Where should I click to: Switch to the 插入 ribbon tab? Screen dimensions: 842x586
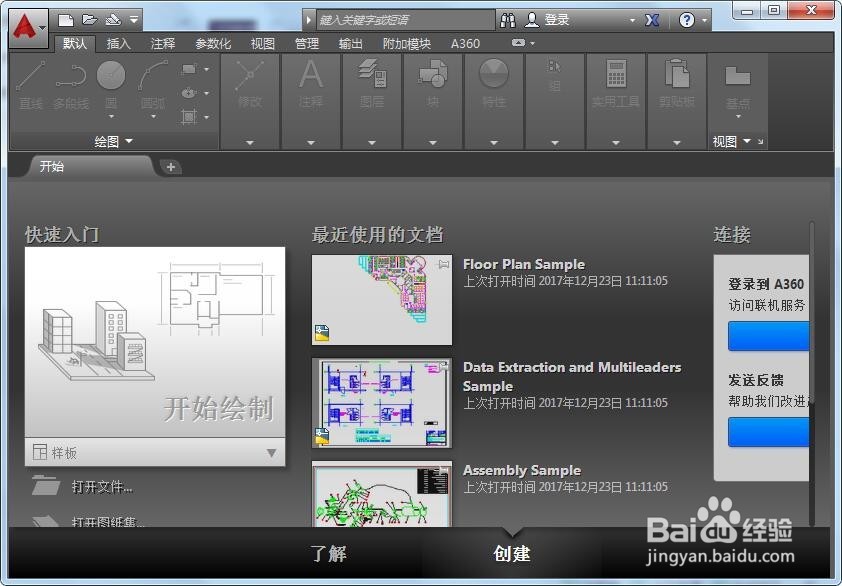[119, 44]
